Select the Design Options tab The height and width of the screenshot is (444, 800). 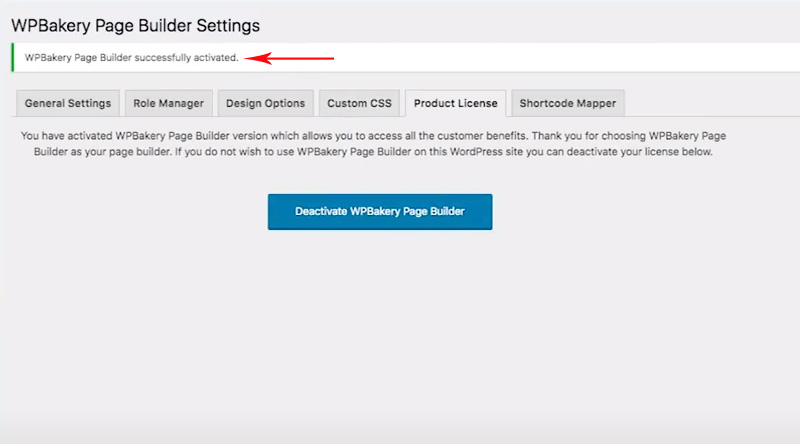[265, 103]
